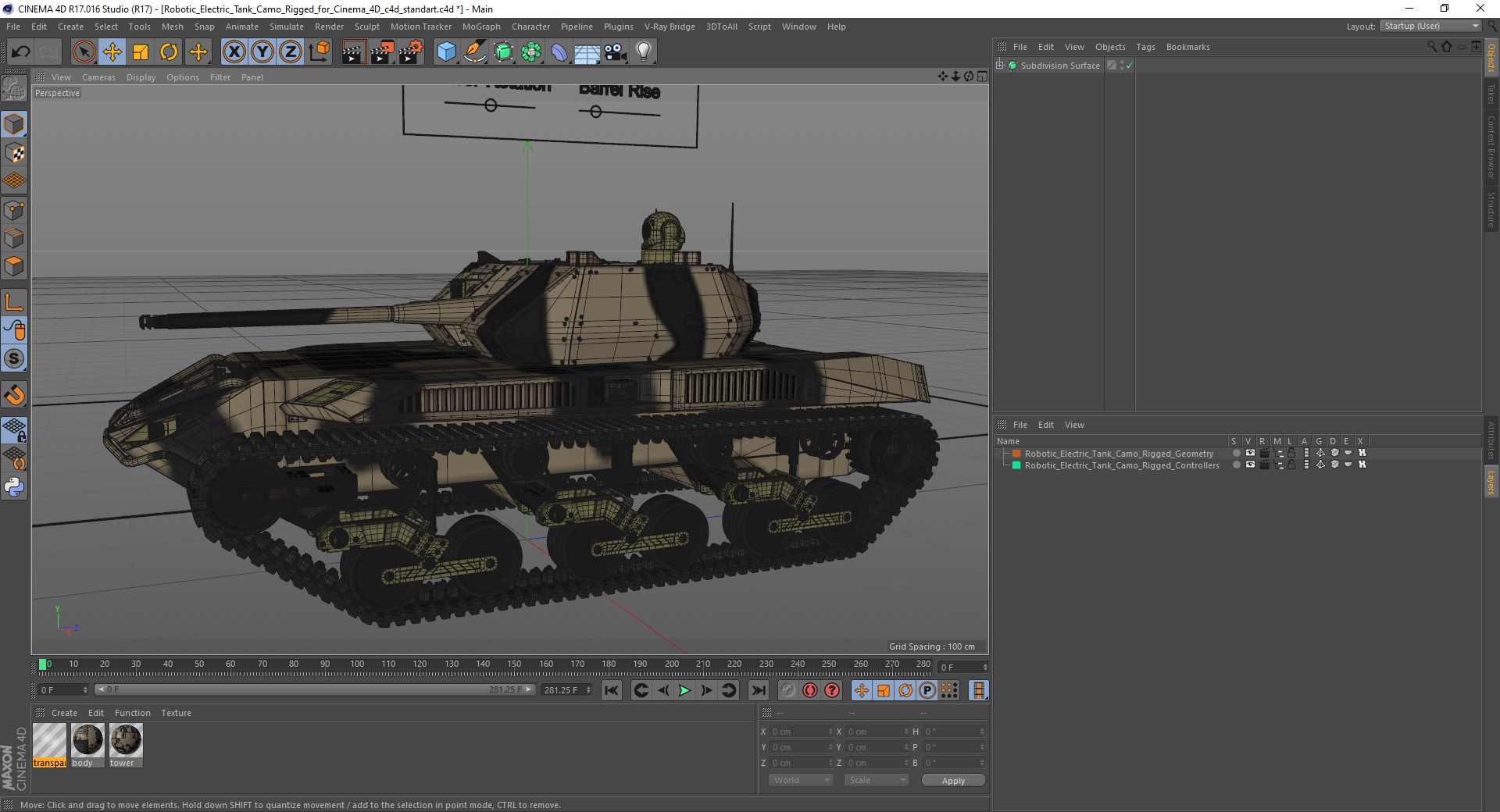Open the Spline pen tool
The image size is (1500, 812).
[x=474, y=52]
